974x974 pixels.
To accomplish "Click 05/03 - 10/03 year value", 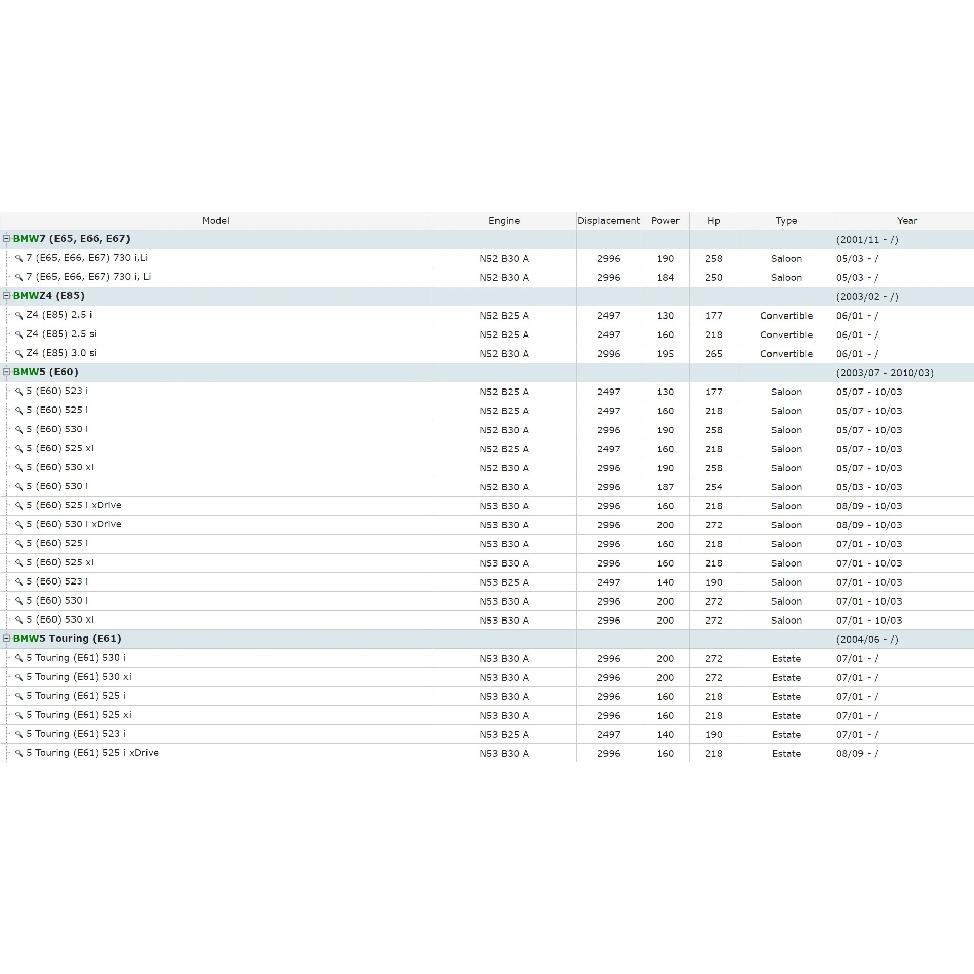I will [869, 487].
